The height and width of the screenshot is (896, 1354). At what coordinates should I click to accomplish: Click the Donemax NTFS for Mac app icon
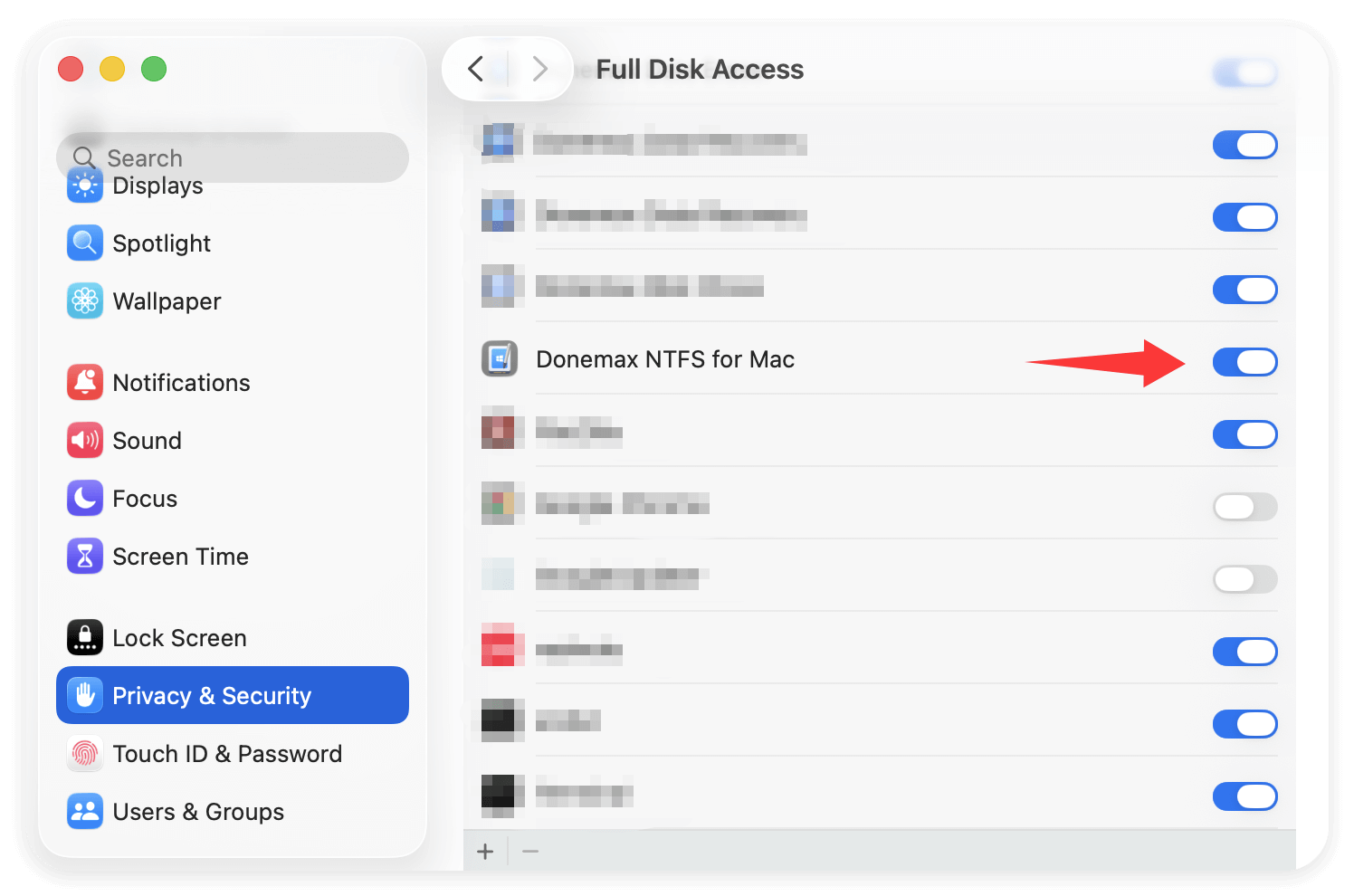[x=499, y=358]
